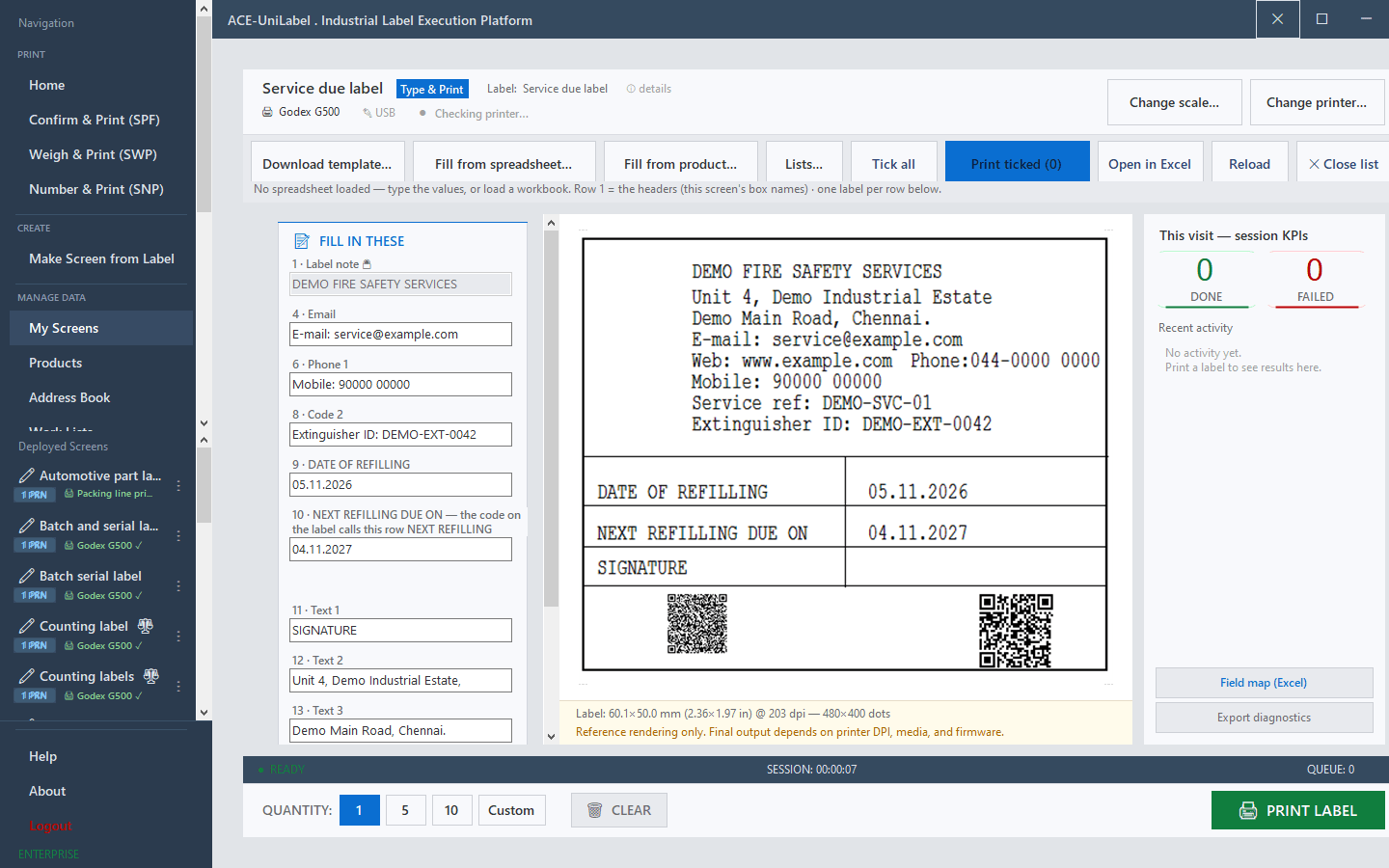
Task: Click the Deployed Screens list scroll down arrow
Action: tap(204, 713)
